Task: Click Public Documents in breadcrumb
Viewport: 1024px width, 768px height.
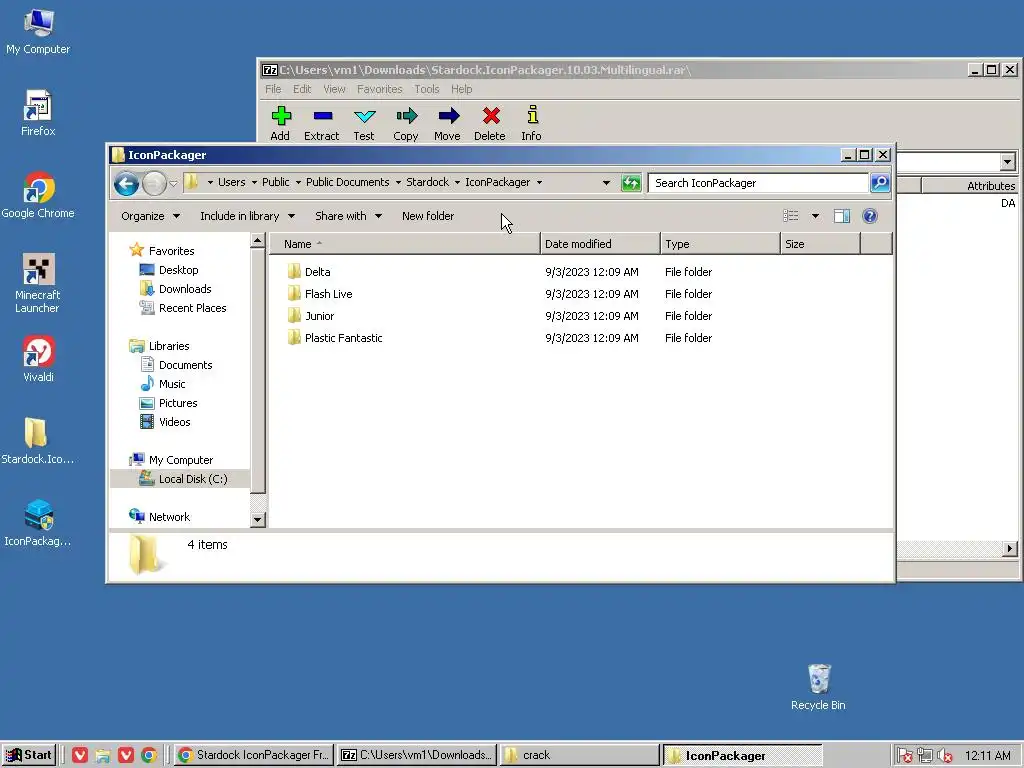Action: [347, 183]
